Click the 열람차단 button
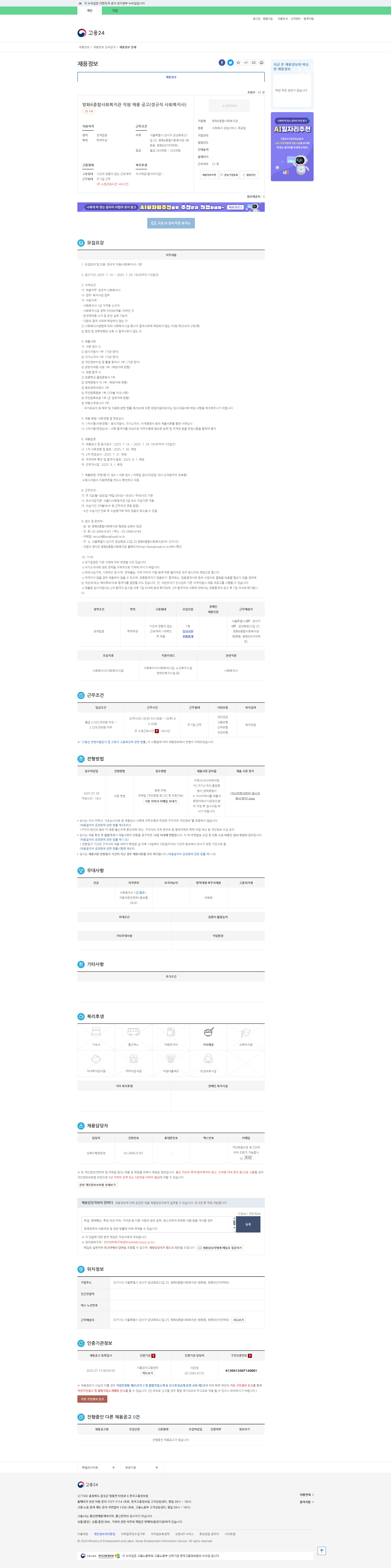 tap(249, 175)
